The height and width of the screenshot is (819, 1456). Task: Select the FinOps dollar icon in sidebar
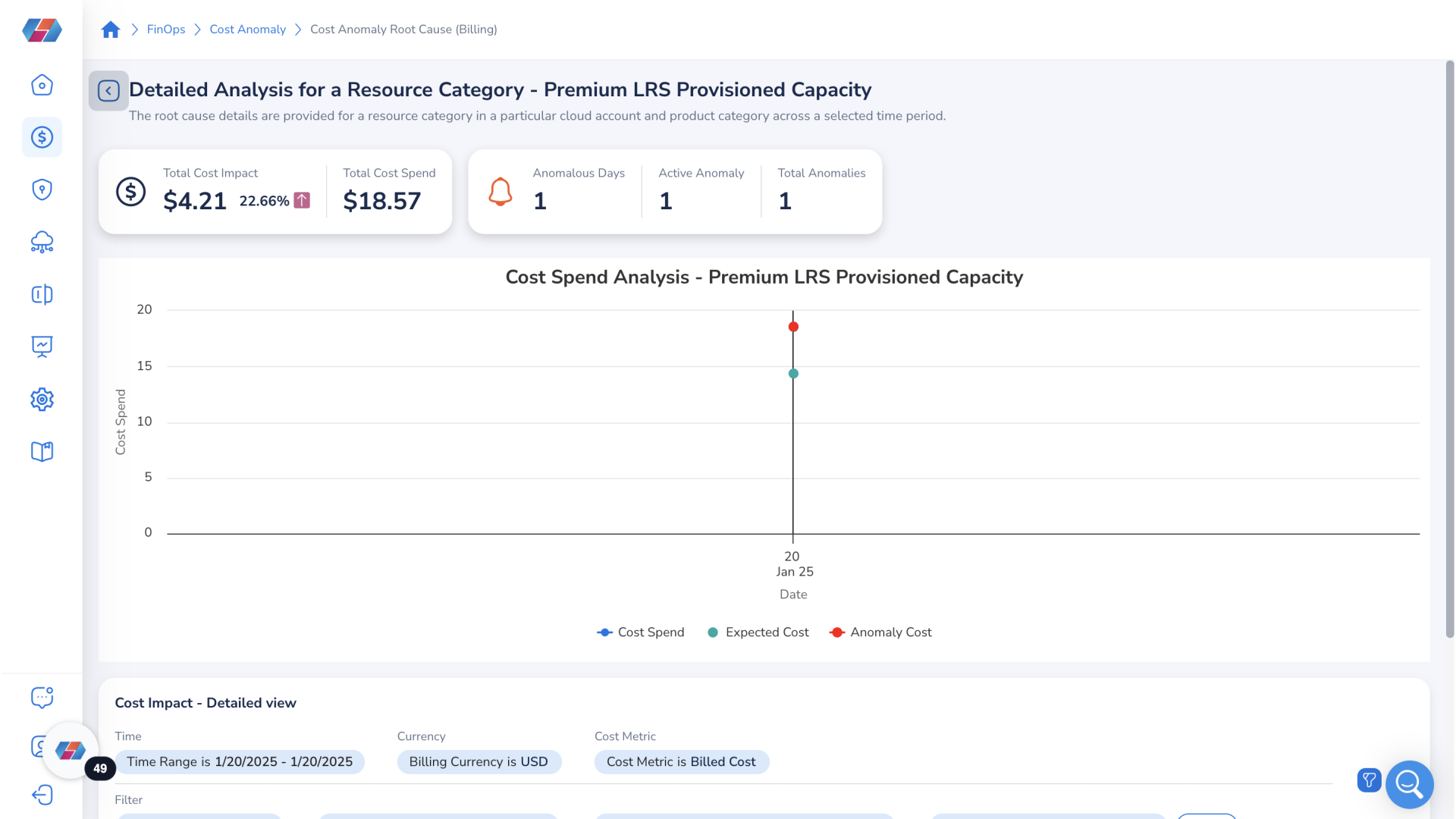pos(42,137)
